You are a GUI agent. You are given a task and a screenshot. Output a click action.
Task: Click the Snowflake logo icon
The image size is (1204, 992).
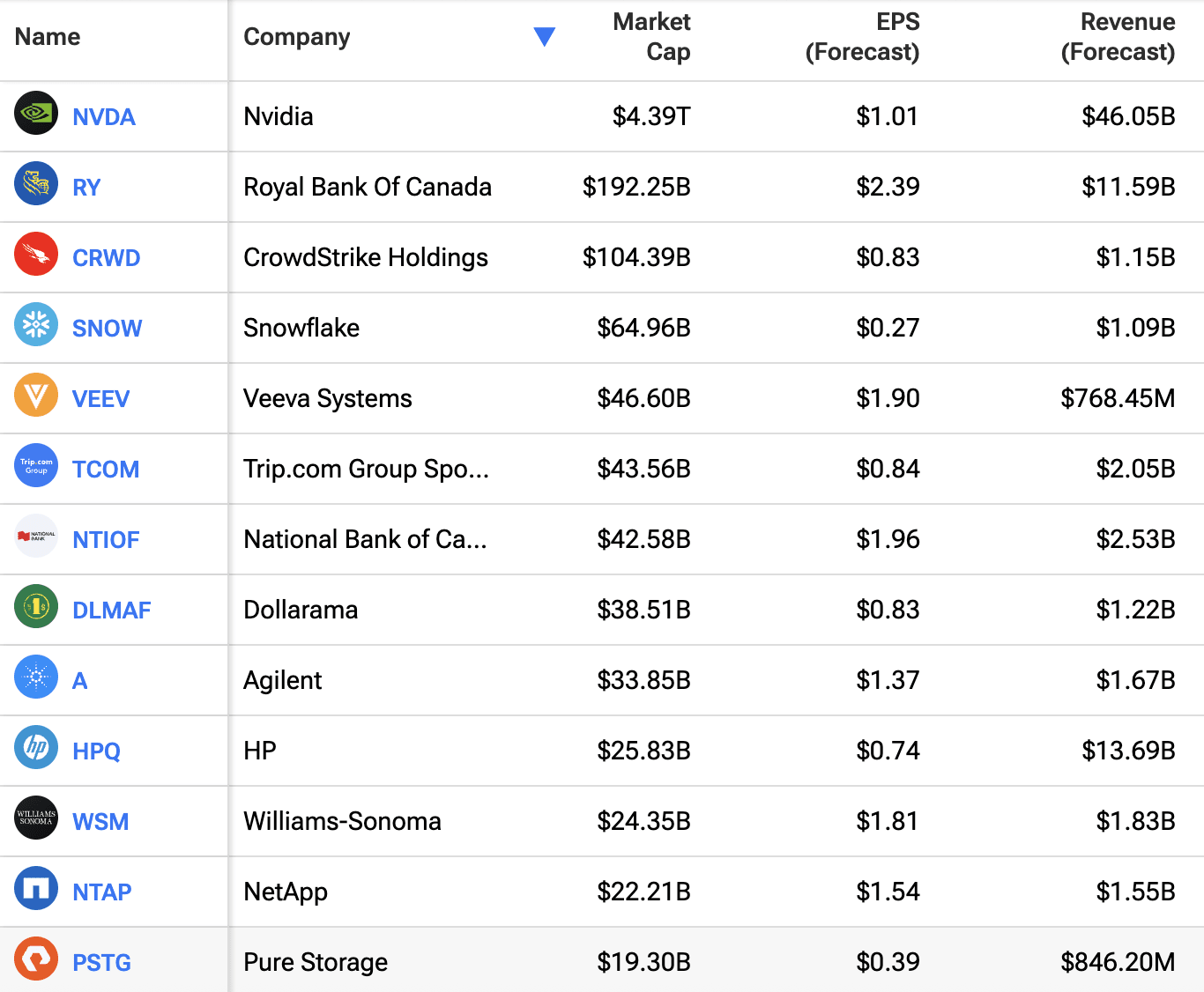[x=36, y=325]
